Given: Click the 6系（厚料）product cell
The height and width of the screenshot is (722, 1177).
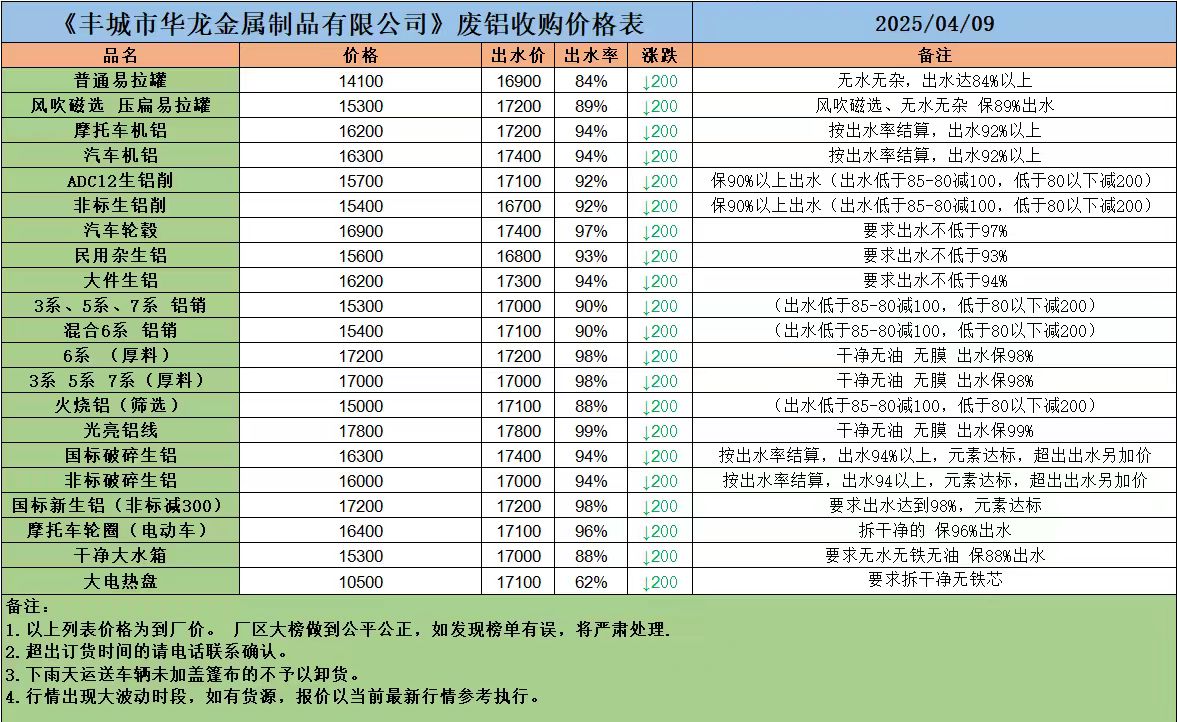Looking at the screenshot, I should point(121,355).
